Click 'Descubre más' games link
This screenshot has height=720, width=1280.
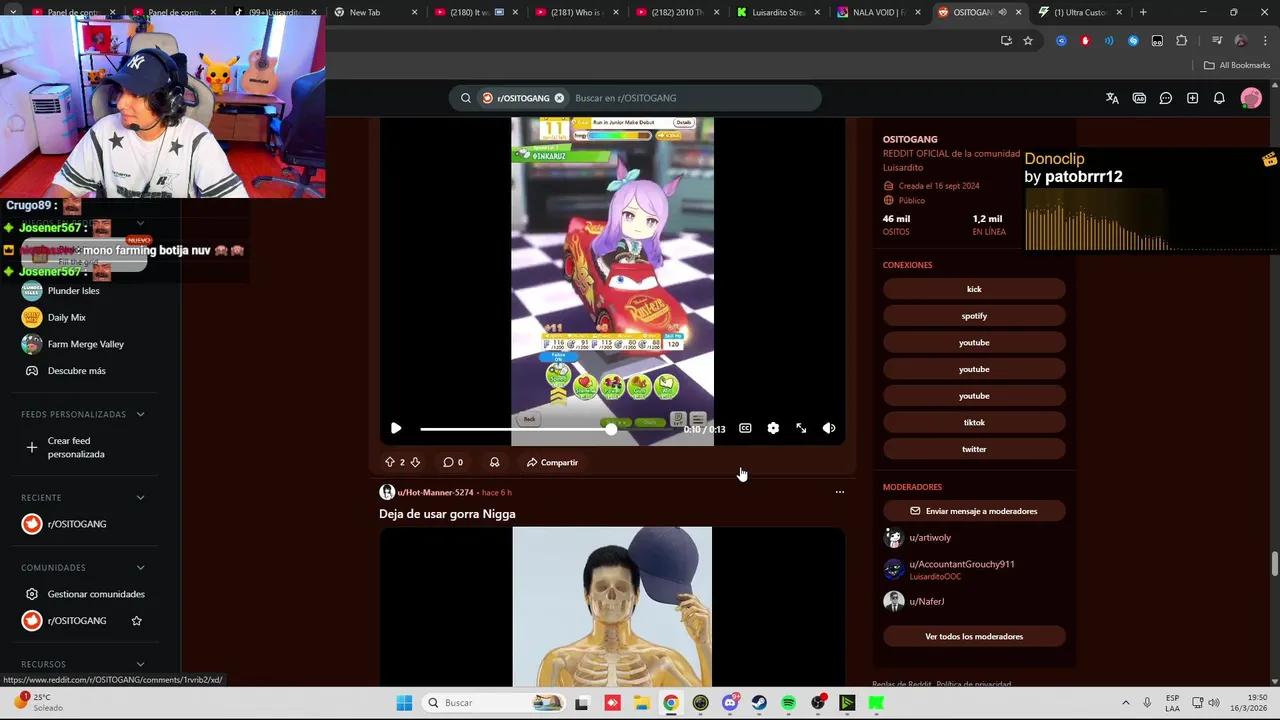pyautogui.click(x=76, y=371)
